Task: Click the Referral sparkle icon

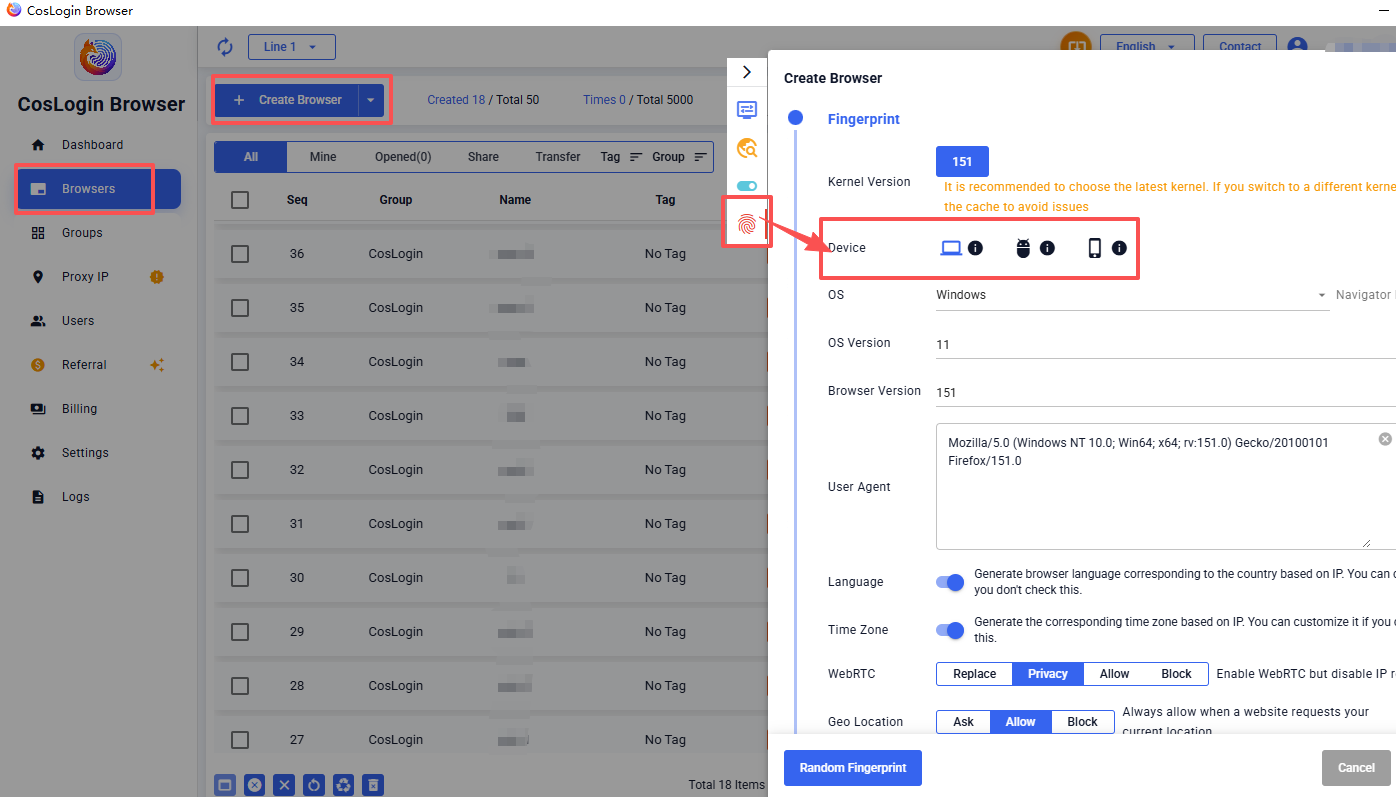Action: [x=157, y=365]
